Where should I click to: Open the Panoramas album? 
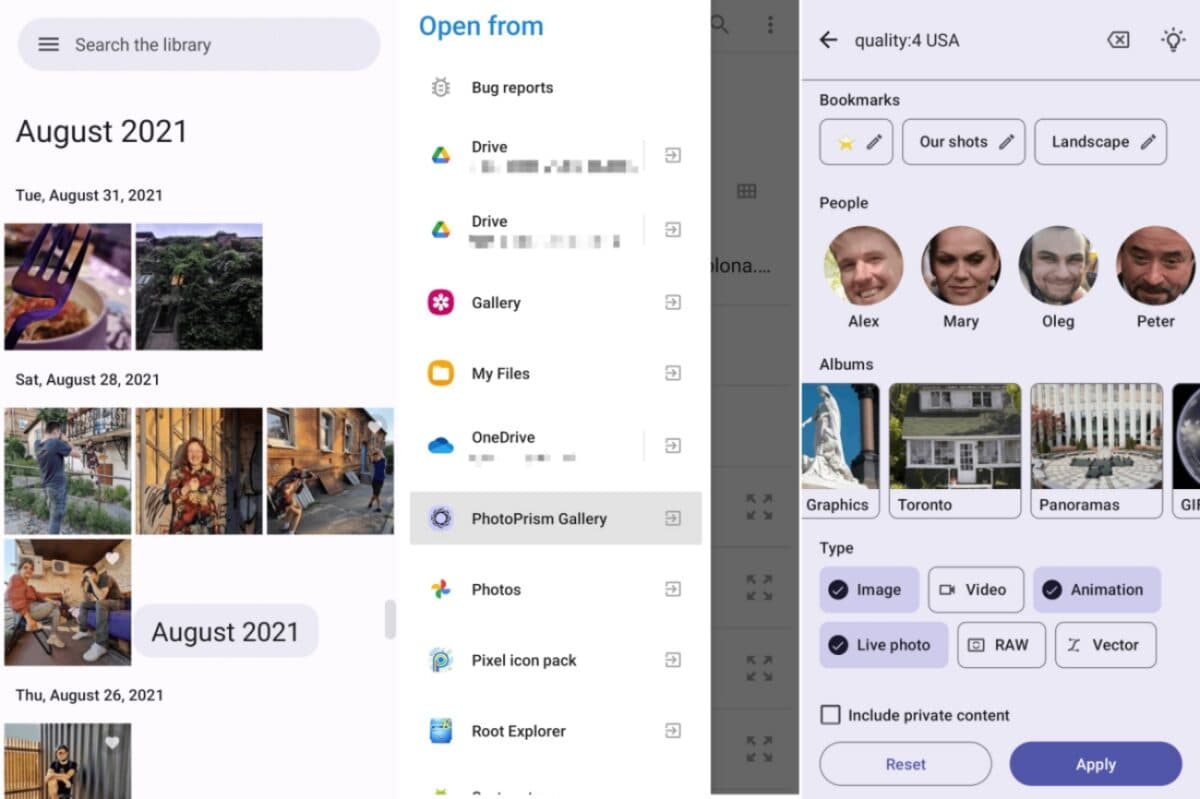tap(1097, 451)
